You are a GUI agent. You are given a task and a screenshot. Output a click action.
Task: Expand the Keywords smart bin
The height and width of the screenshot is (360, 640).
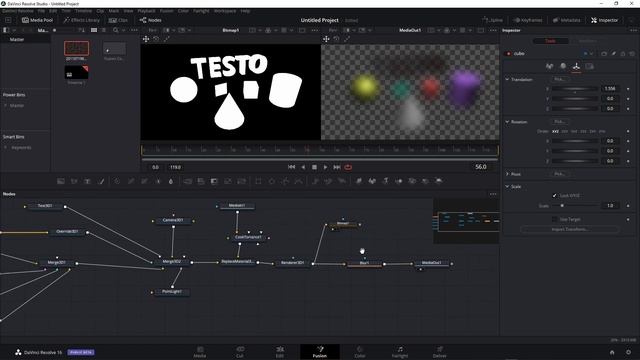6,147
